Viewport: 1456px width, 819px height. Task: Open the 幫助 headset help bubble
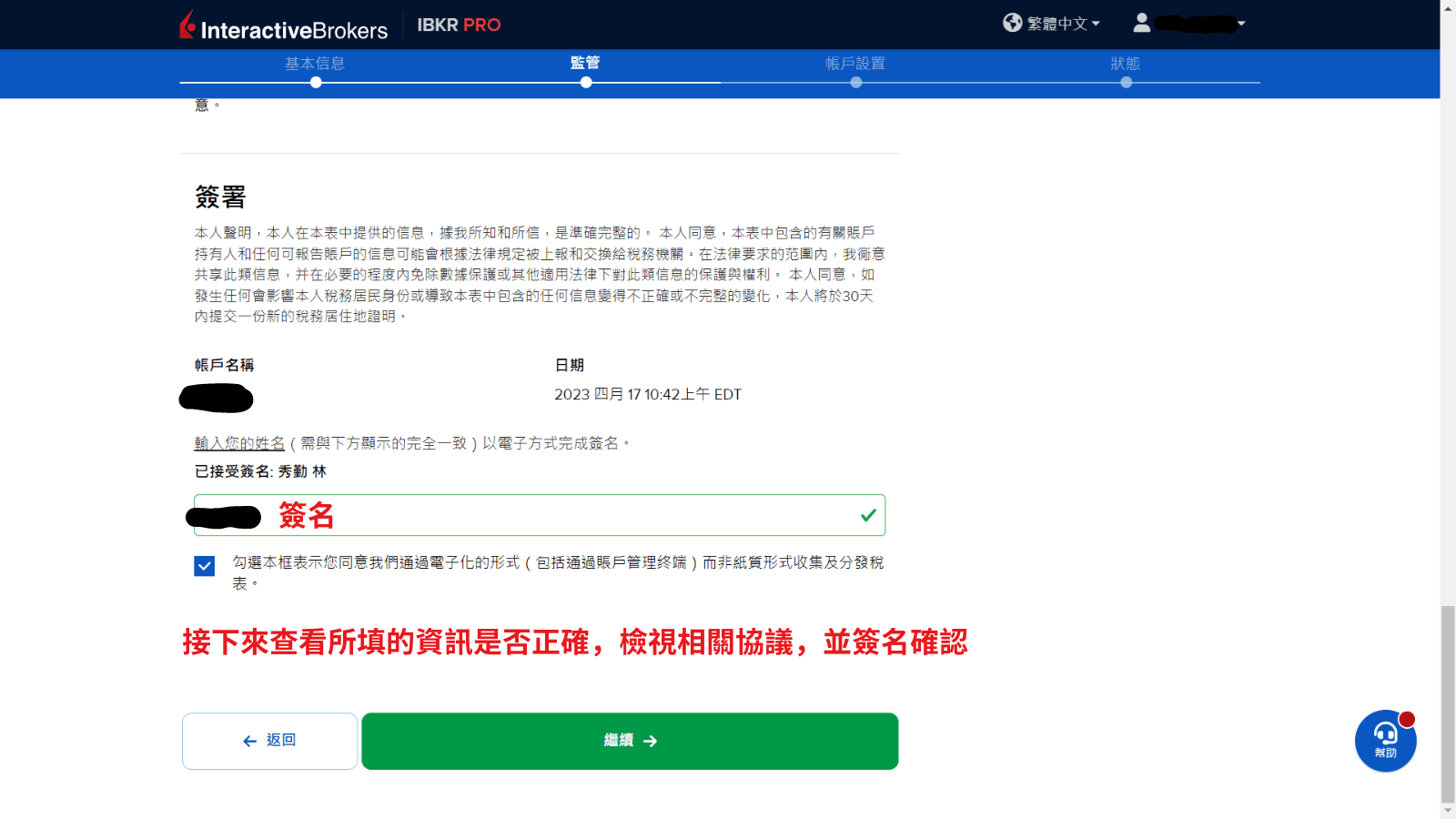coord(1384,741)
